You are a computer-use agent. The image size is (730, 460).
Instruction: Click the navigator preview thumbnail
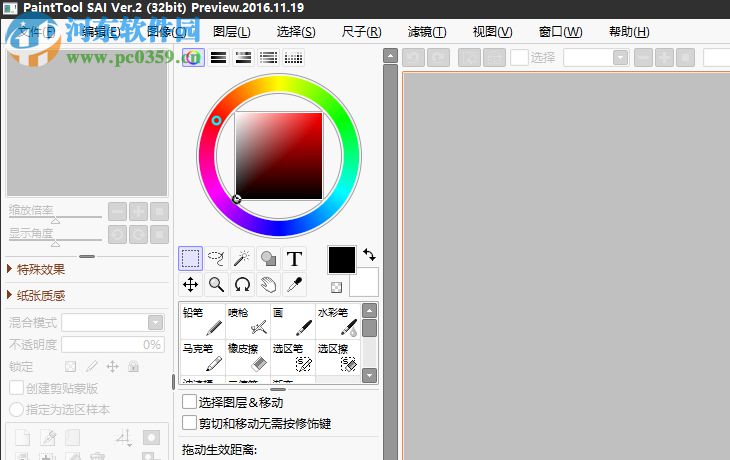pos(87,122)
